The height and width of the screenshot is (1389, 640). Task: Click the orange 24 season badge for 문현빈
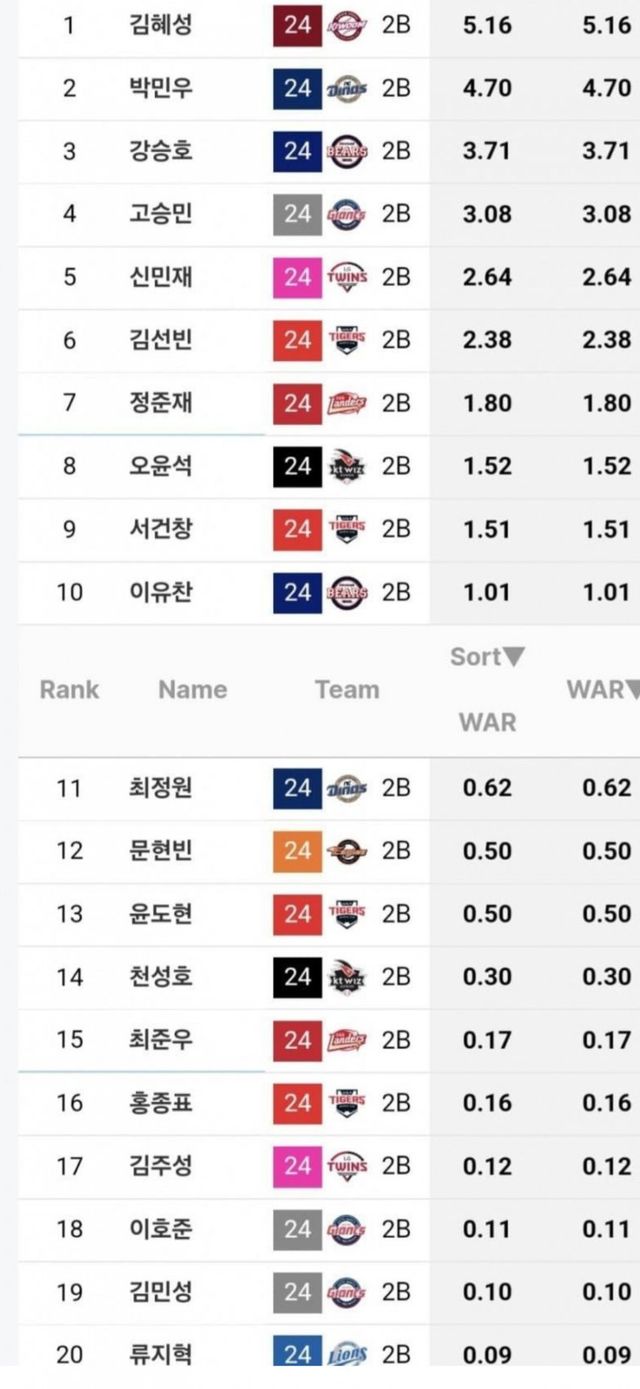click(297, 851)
